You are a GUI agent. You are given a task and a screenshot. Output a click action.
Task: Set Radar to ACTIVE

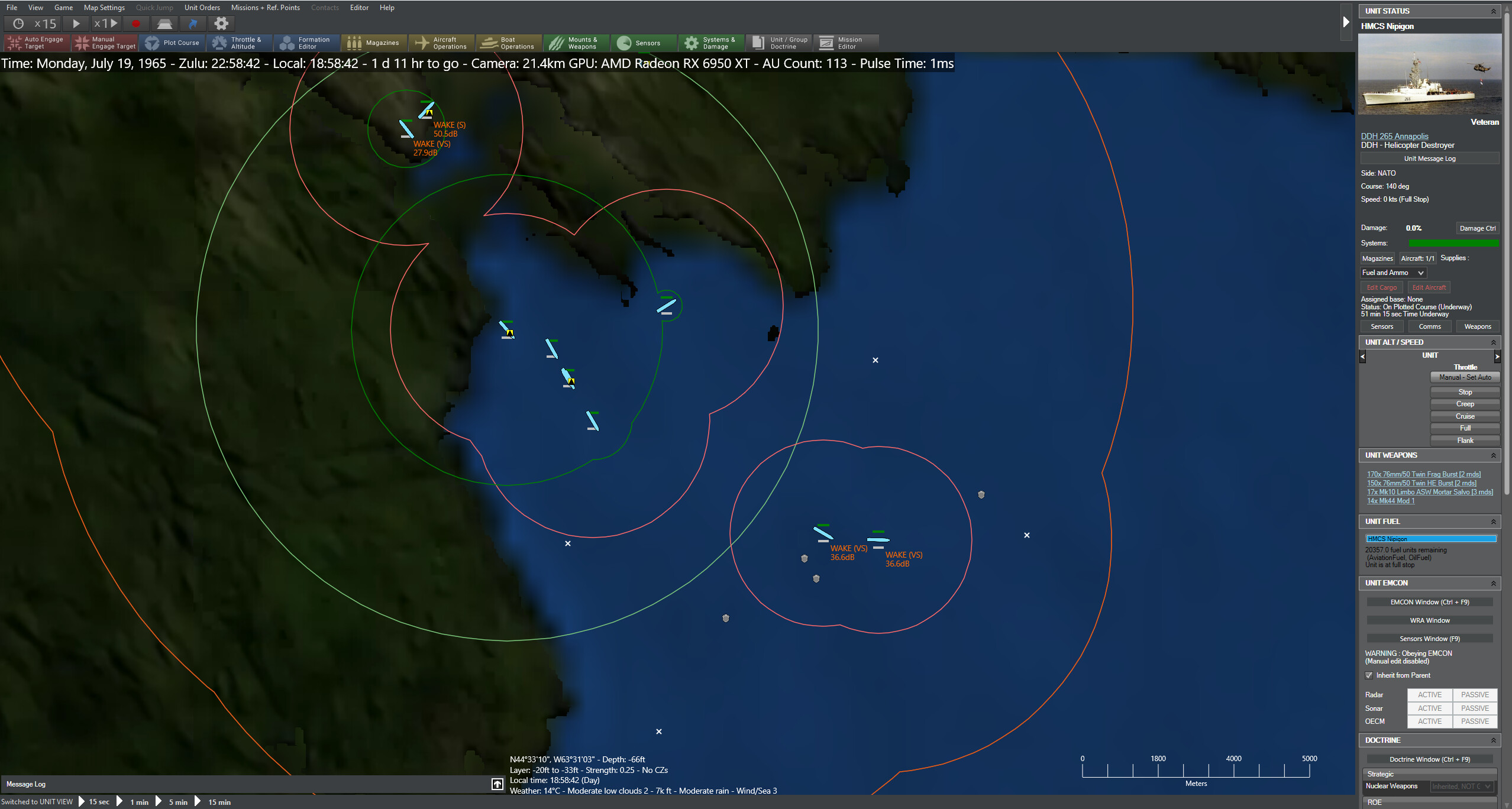pos(1429,694)
